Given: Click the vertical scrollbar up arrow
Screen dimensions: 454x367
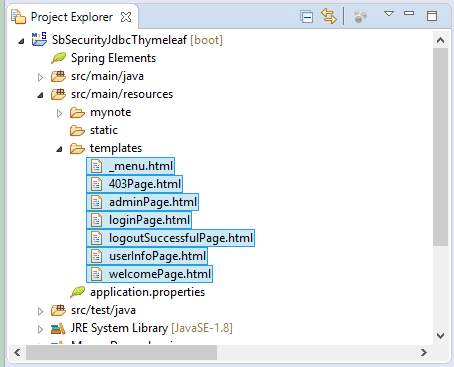Looking at the screenshot, I should coord(440,40).
